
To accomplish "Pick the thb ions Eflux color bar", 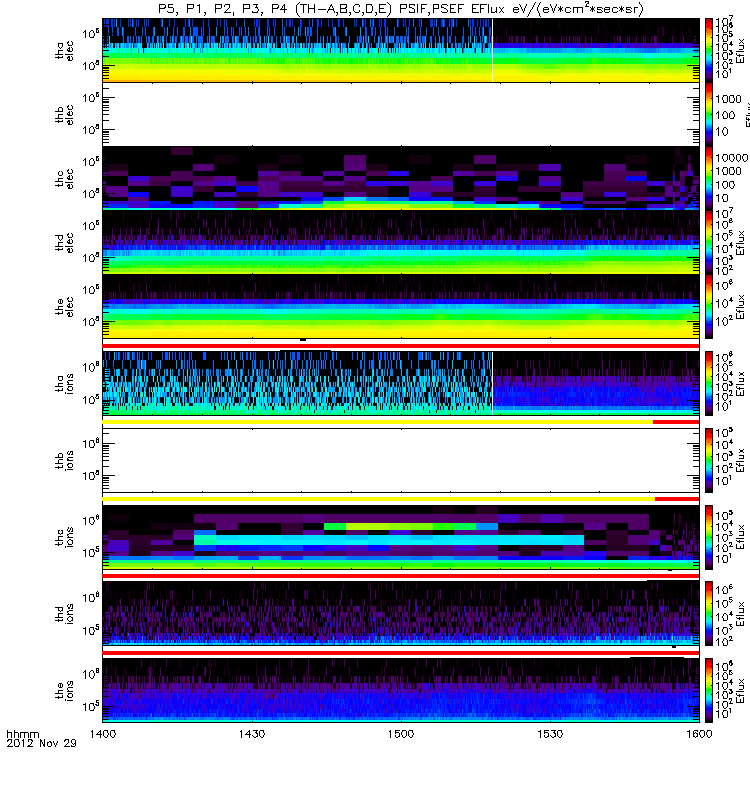I will click(709, 460).
